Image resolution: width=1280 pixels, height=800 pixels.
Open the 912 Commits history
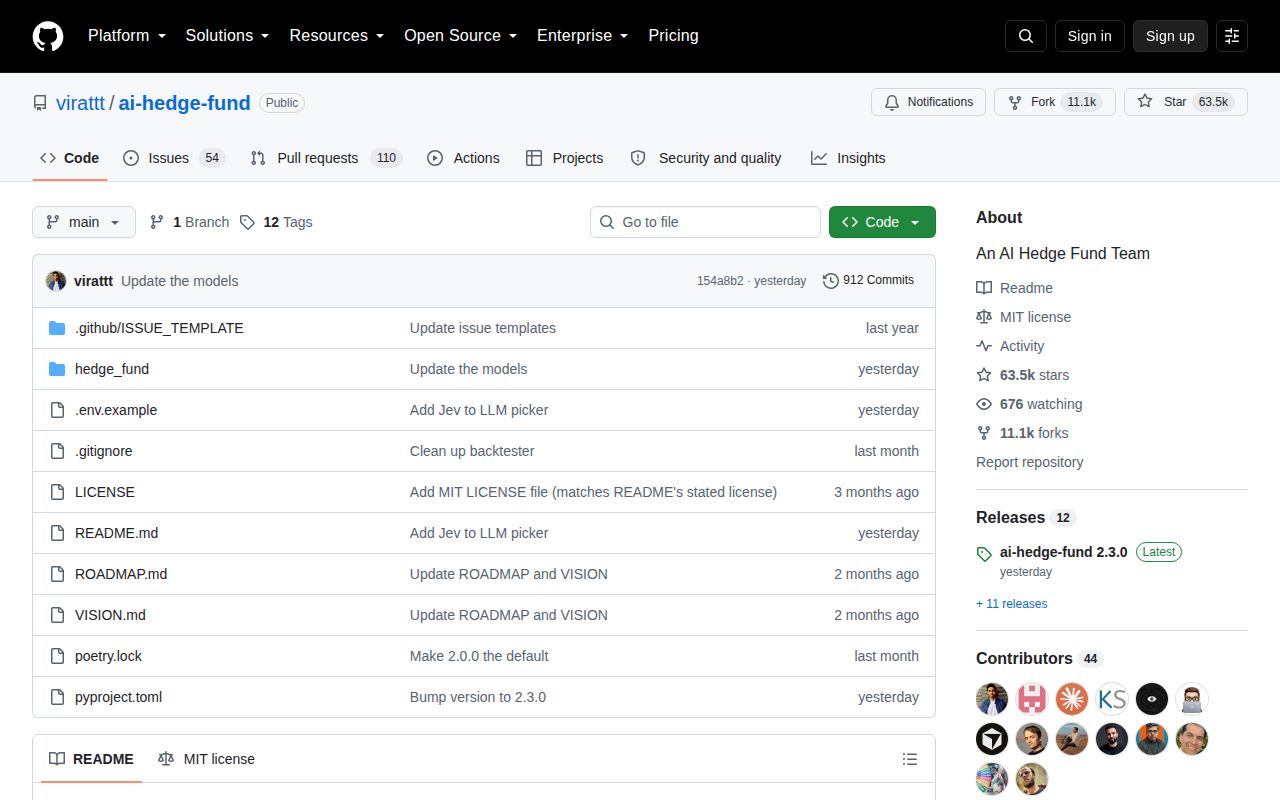coord(868,281)
